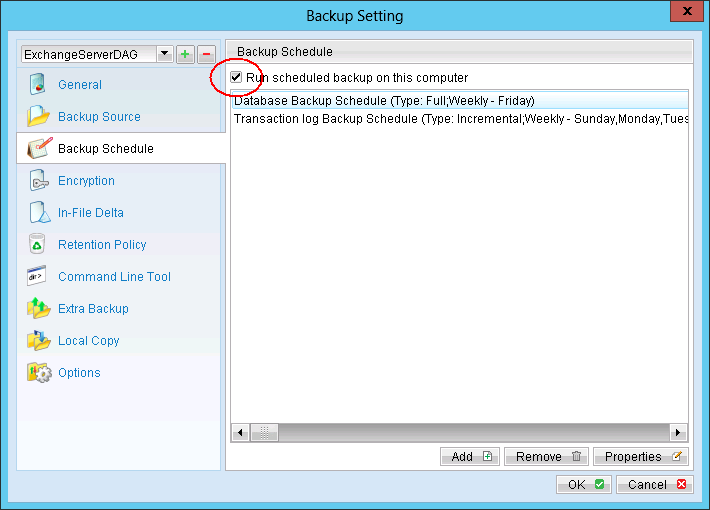Confirm settings with the OK button
710x510 pixels.
tap(582, 485)
